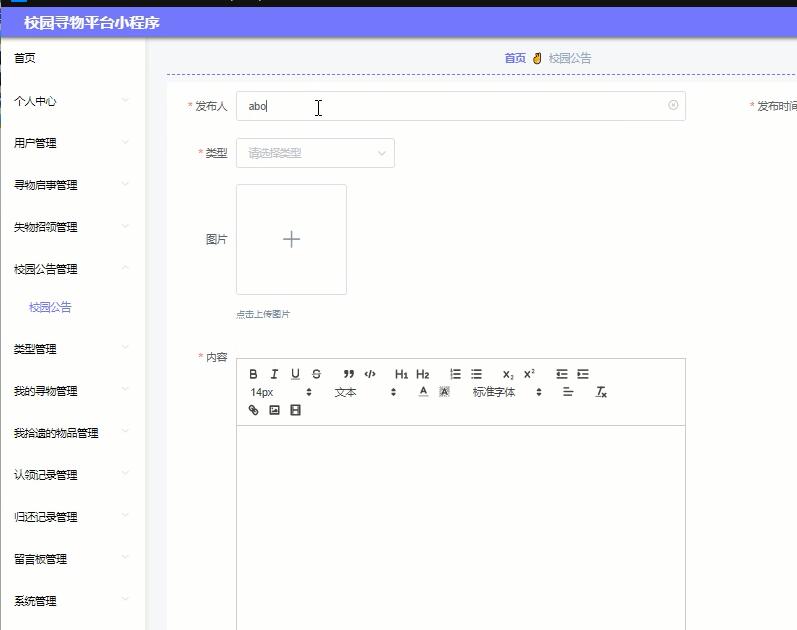Toggle bold formatting in editor
Viewport: 797px width, 630px height.
pos(253,374)
